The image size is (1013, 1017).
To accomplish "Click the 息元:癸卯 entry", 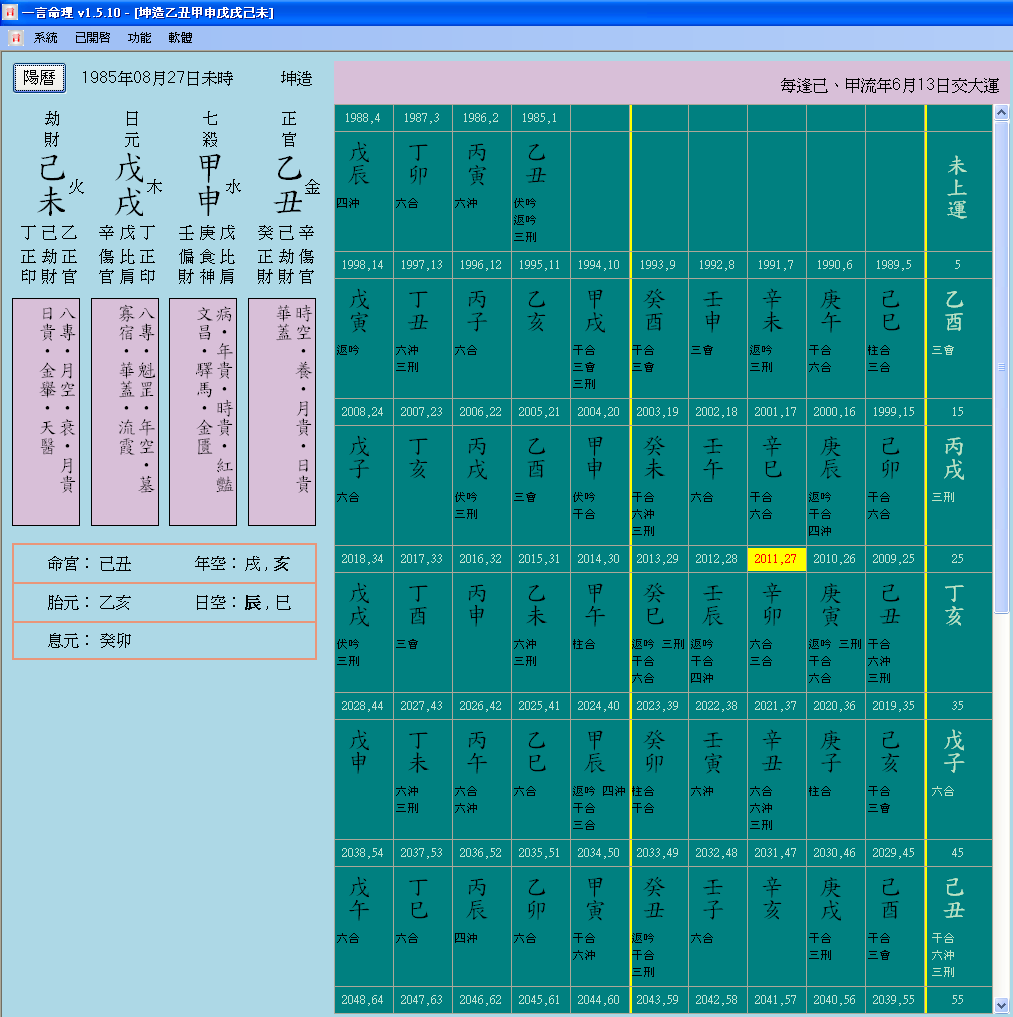I will tap(89, 641).
